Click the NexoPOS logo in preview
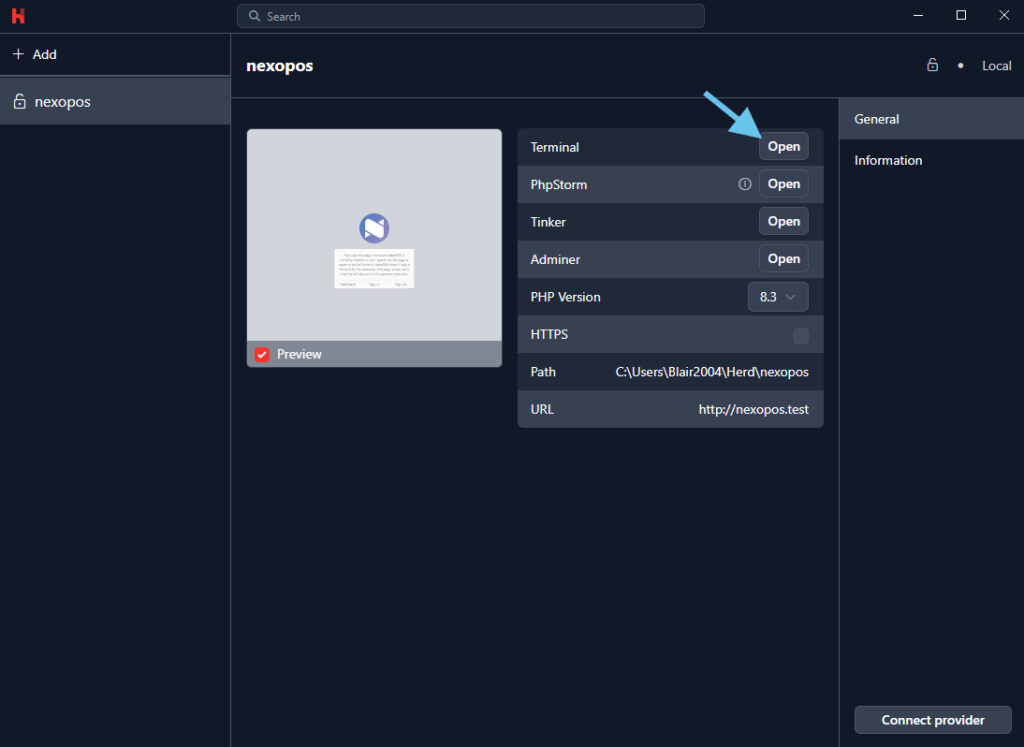Viewport: 1024px width, 747px height. pyautogui.click(x=374, y=228)
